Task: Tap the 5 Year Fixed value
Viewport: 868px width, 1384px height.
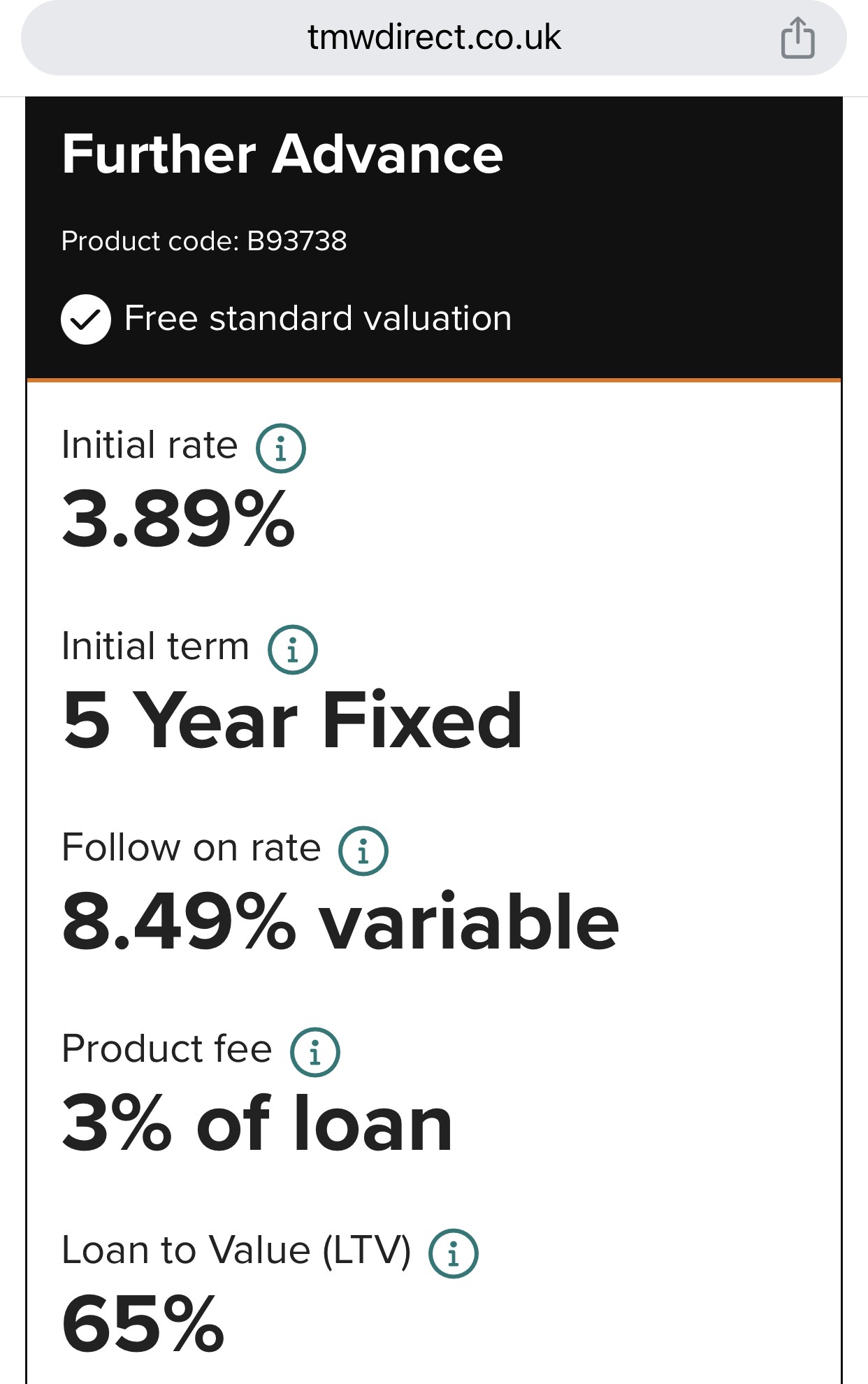Action: [x=292, y=720]
